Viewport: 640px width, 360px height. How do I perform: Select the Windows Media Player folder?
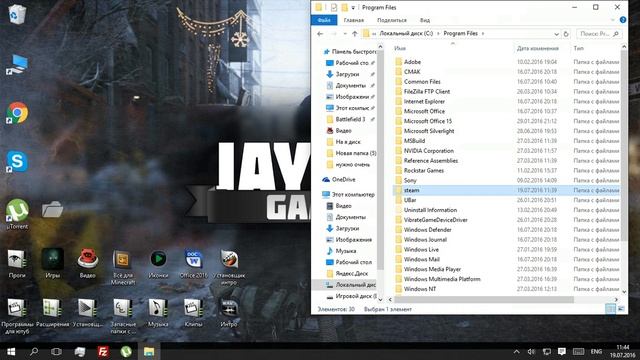[432, 269]
